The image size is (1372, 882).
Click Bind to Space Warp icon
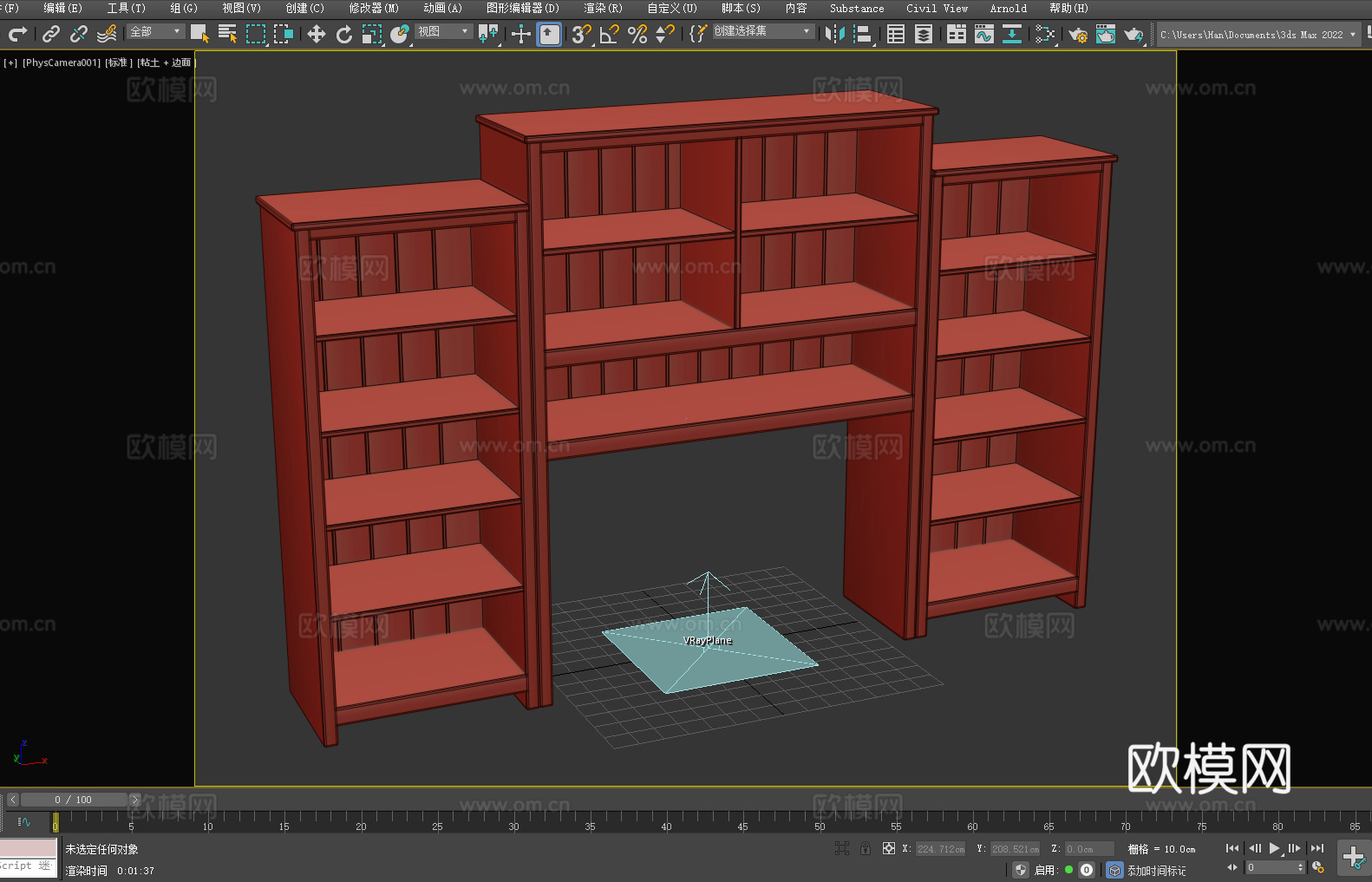pos(107,34)
